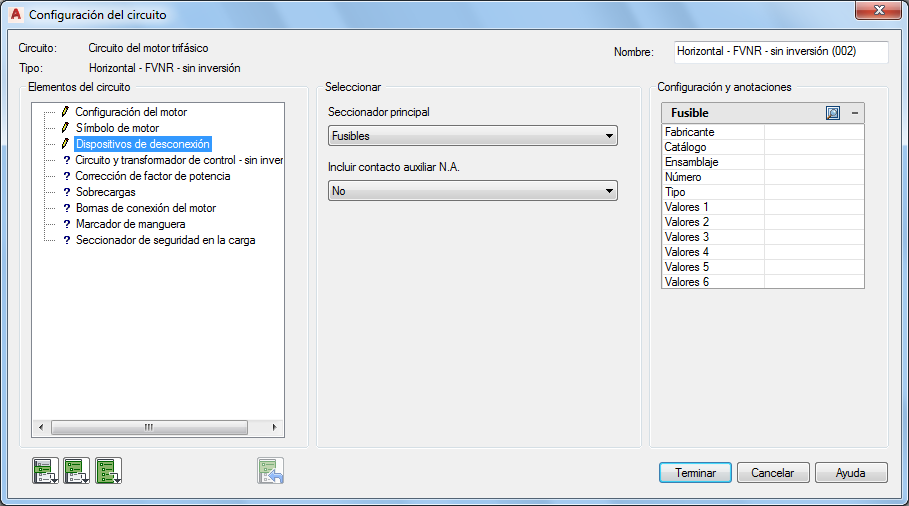The height and width of the screenshot is (506, 909).
Task: Click the Ayuda button
Action: (x=850, y=472)
